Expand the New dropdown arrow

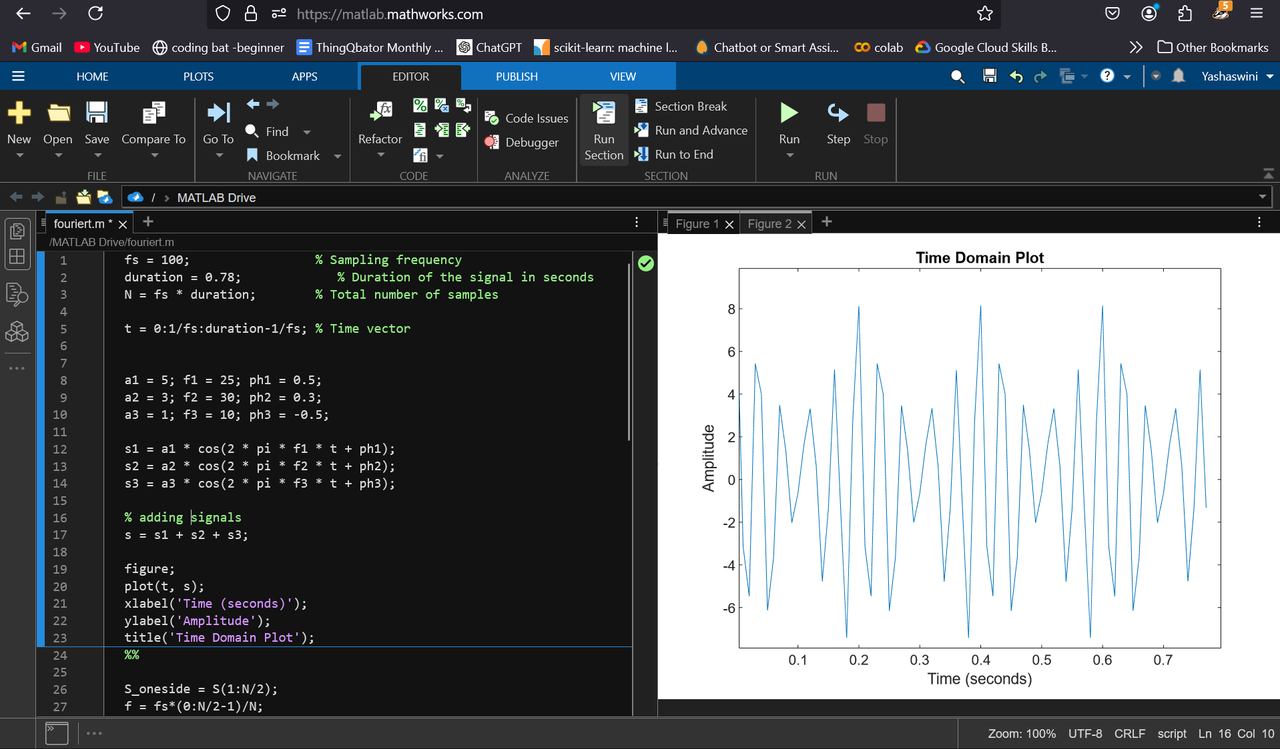tap(19, 155)
